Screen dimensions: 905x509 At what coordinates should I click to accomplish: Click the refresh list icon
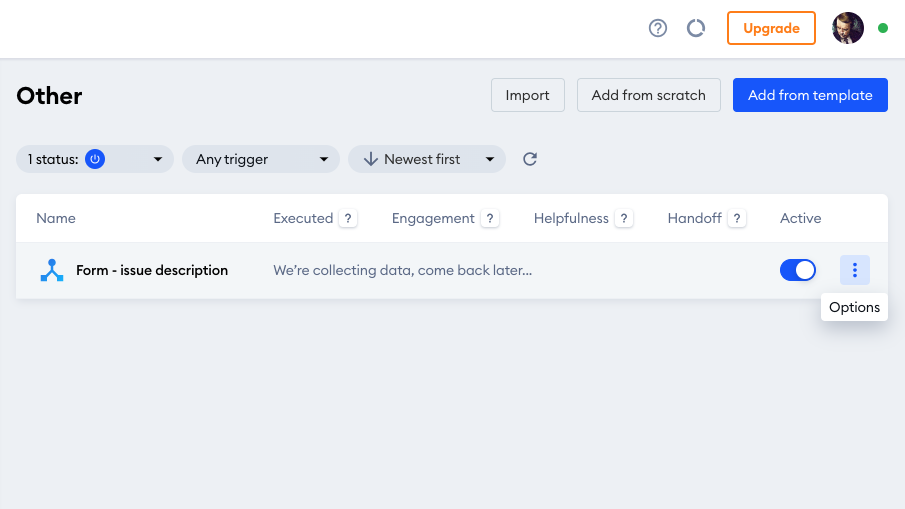(530, 159)
